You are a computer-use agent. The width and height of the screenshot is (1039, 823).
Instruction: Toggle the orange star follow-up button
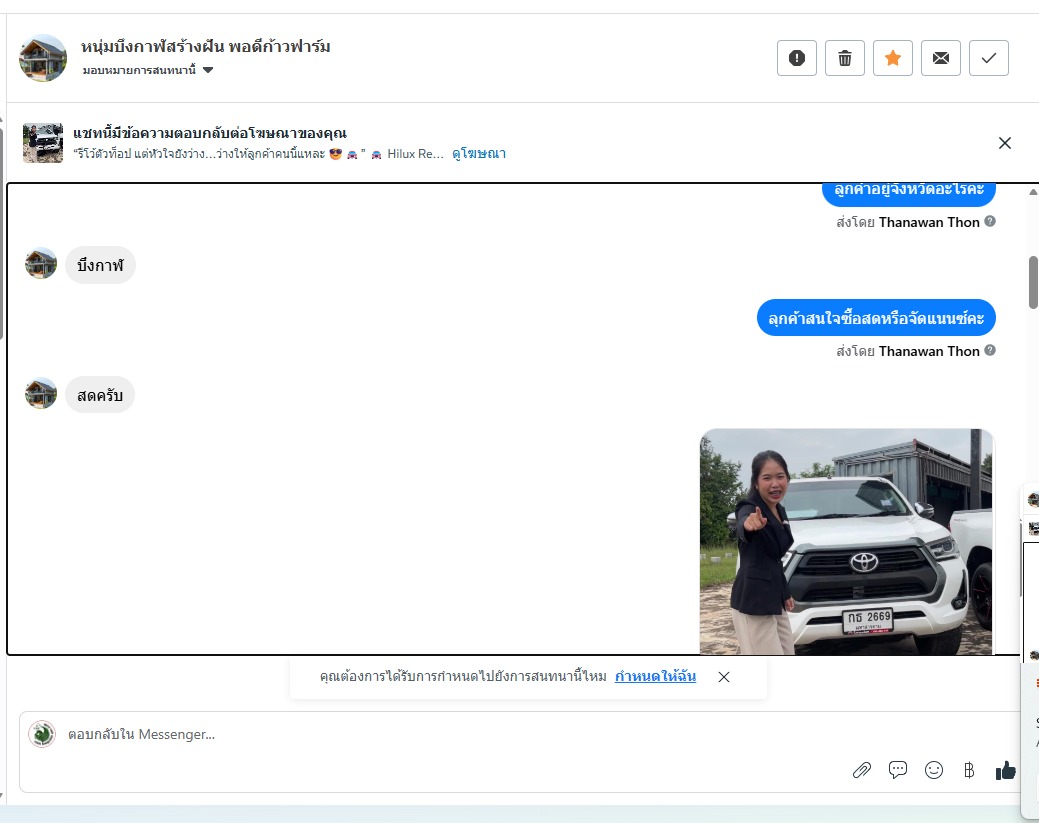[x=893, y=58]
